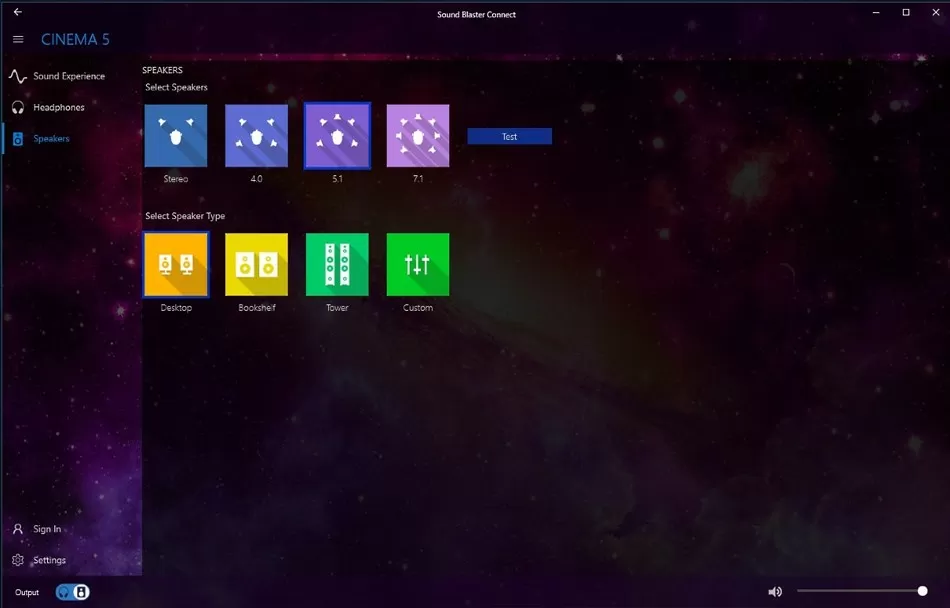Image resolution: width=950 pixels, height=608 pixels.
Task: Close the Sound Blaster Connect window
Action: pyautogui.click(x=935, y=12)
